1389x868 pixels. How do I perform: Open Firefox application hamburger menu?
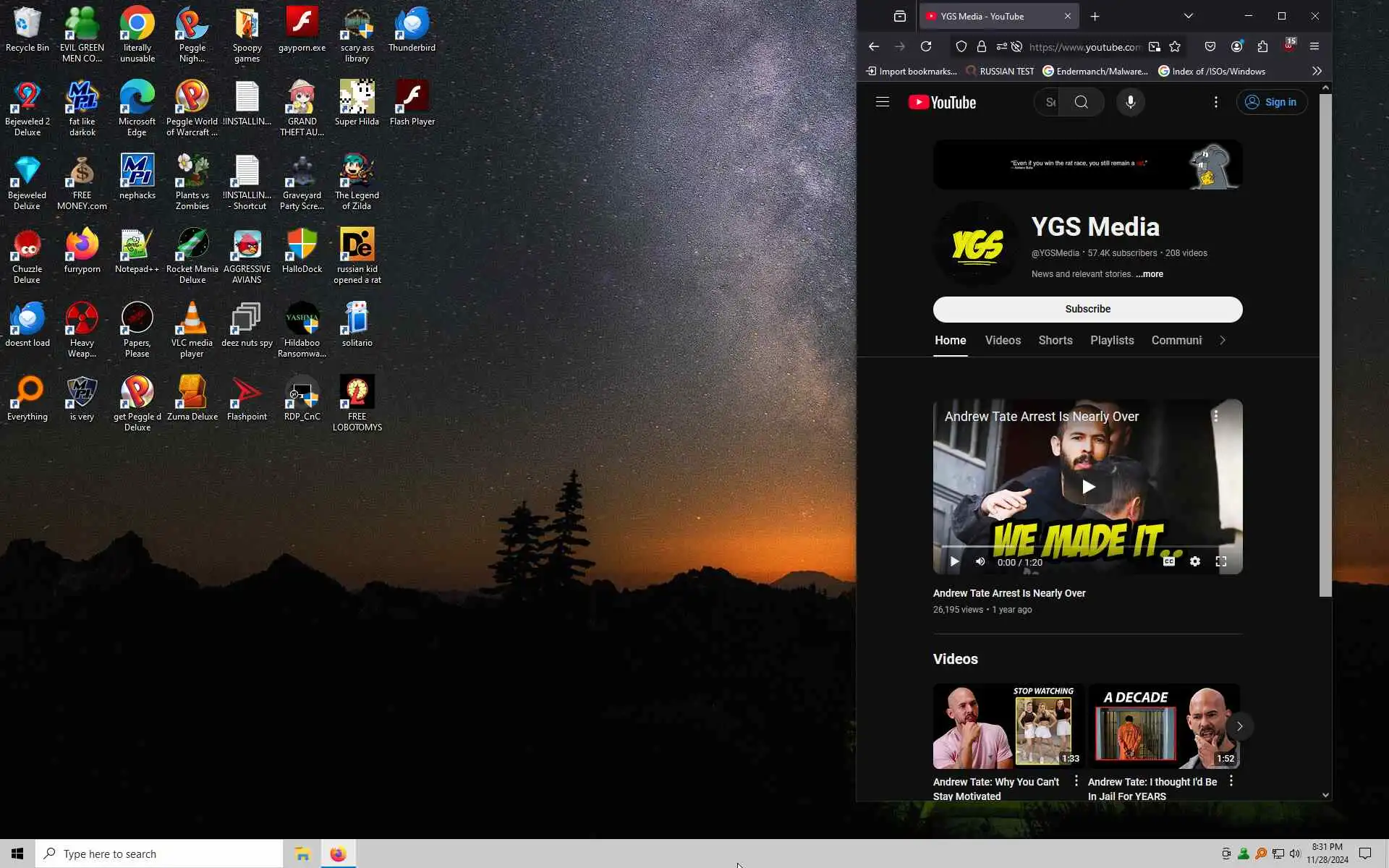tap(1314, 46)
